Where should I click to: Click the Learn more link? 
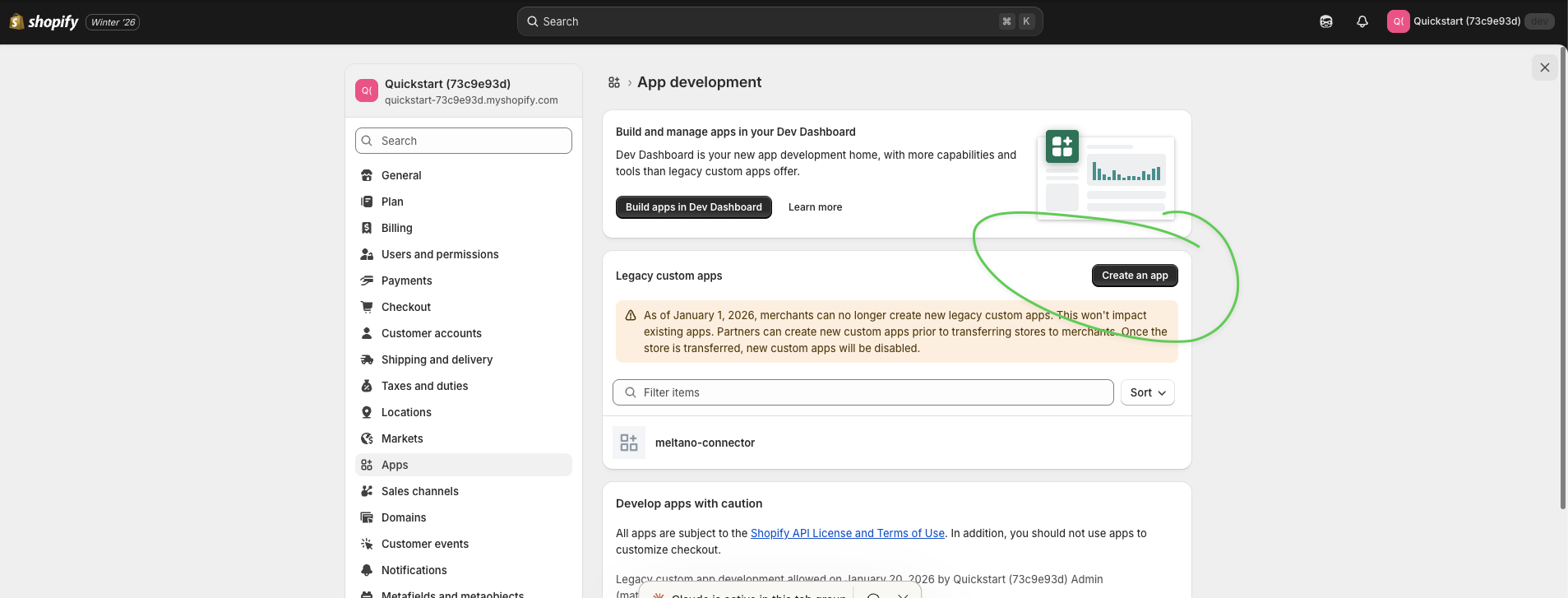pos(815,207)
